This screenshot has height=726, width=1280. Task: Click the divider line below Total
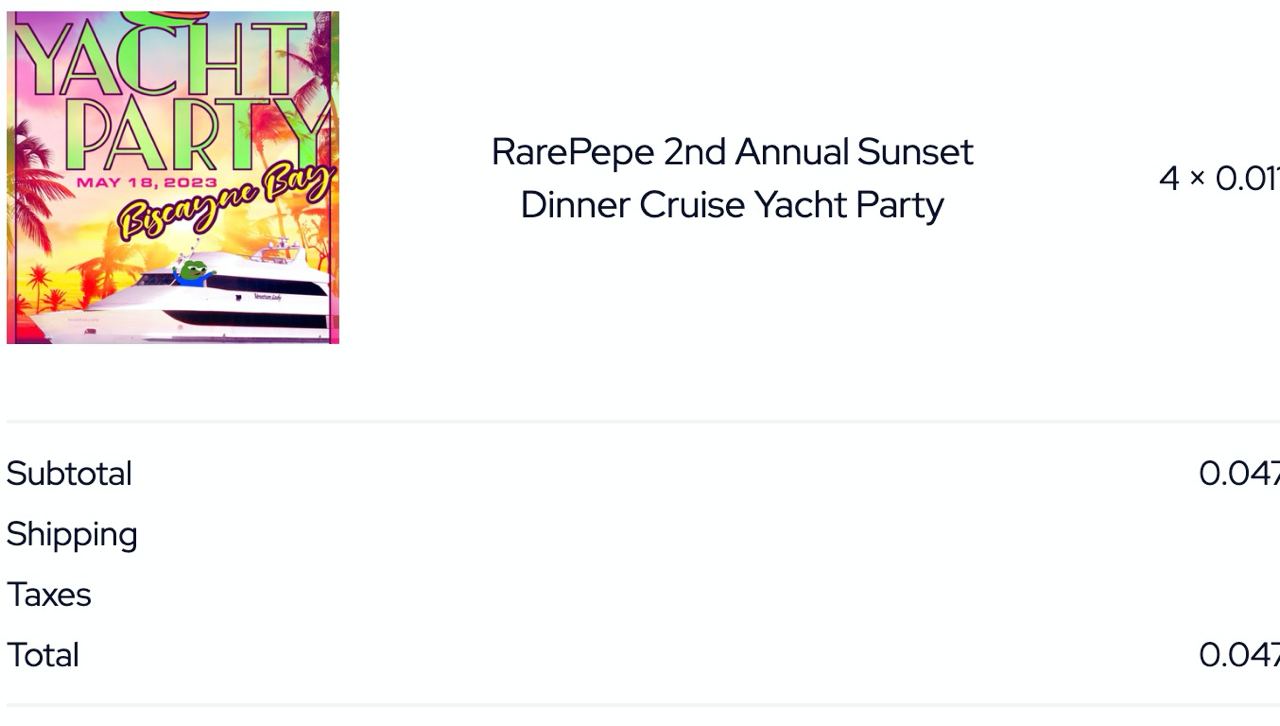click(x=643, y=705)
